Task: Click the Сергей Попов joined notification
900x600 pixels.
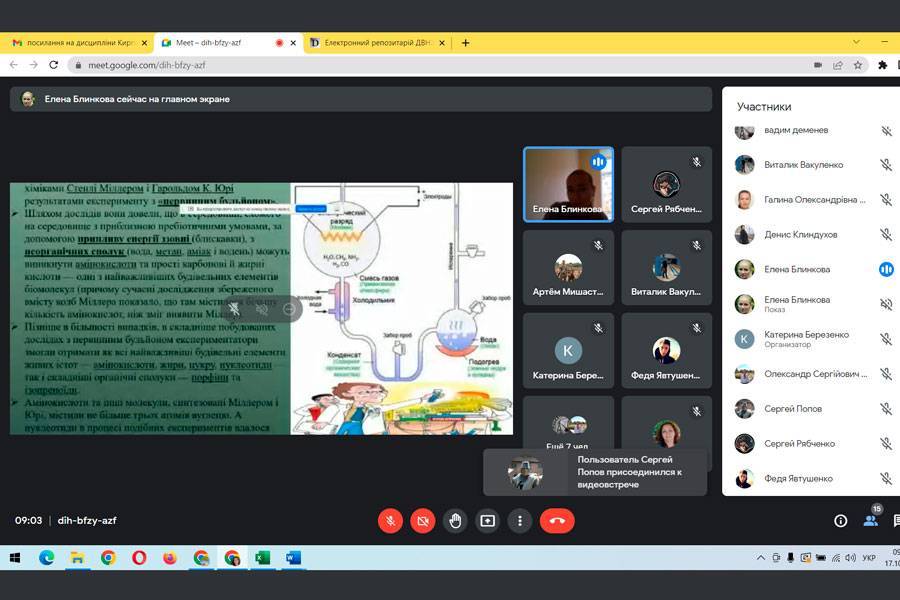Action: pyautogui.click(x=595, y=472)
